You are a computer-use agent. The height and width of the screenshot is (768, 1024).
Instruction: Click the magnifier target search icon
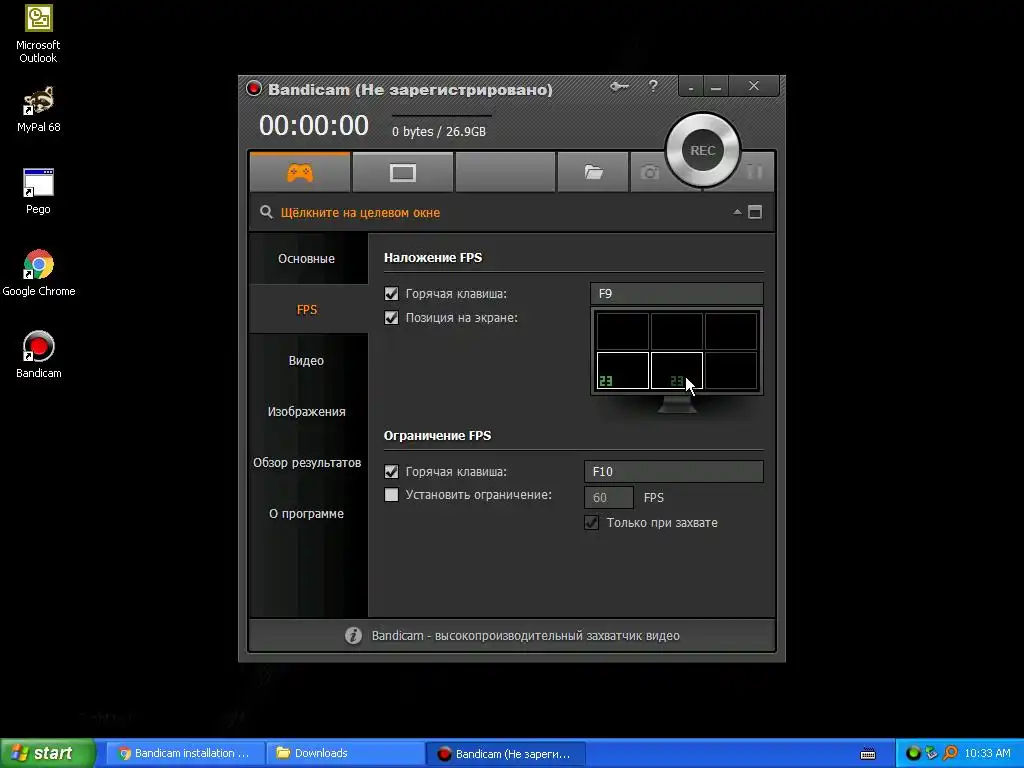pyautogui.click(x=266, y=212)
